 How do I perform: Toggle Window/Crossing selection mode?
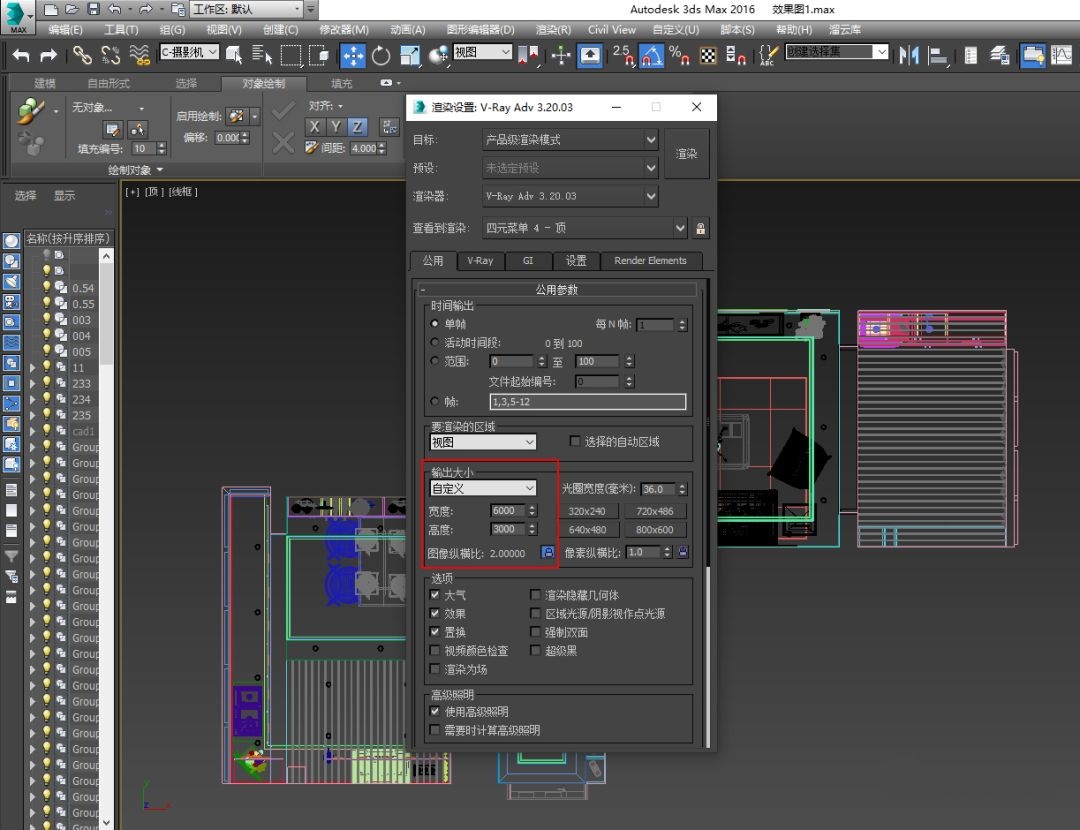click(x=319, y=55)
